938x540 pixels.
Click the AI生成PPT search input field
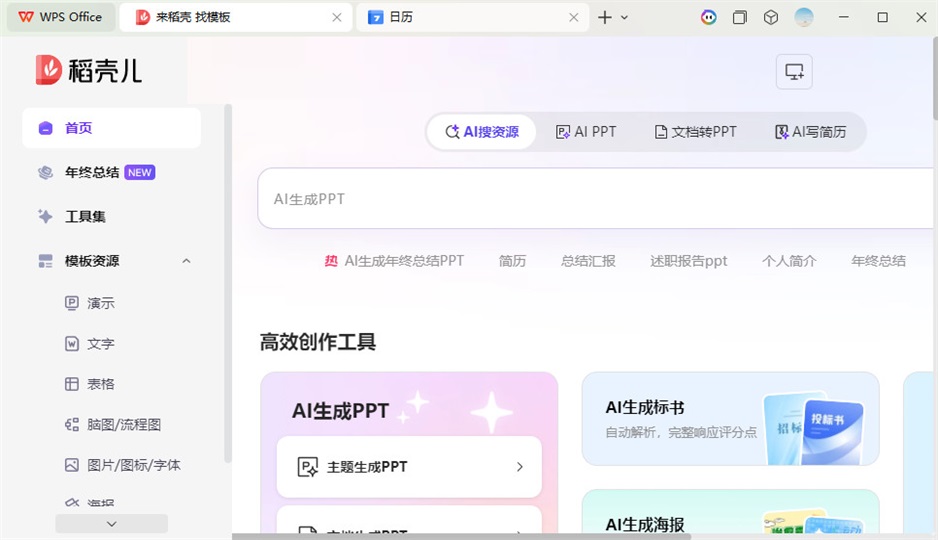tap(590, 199)
